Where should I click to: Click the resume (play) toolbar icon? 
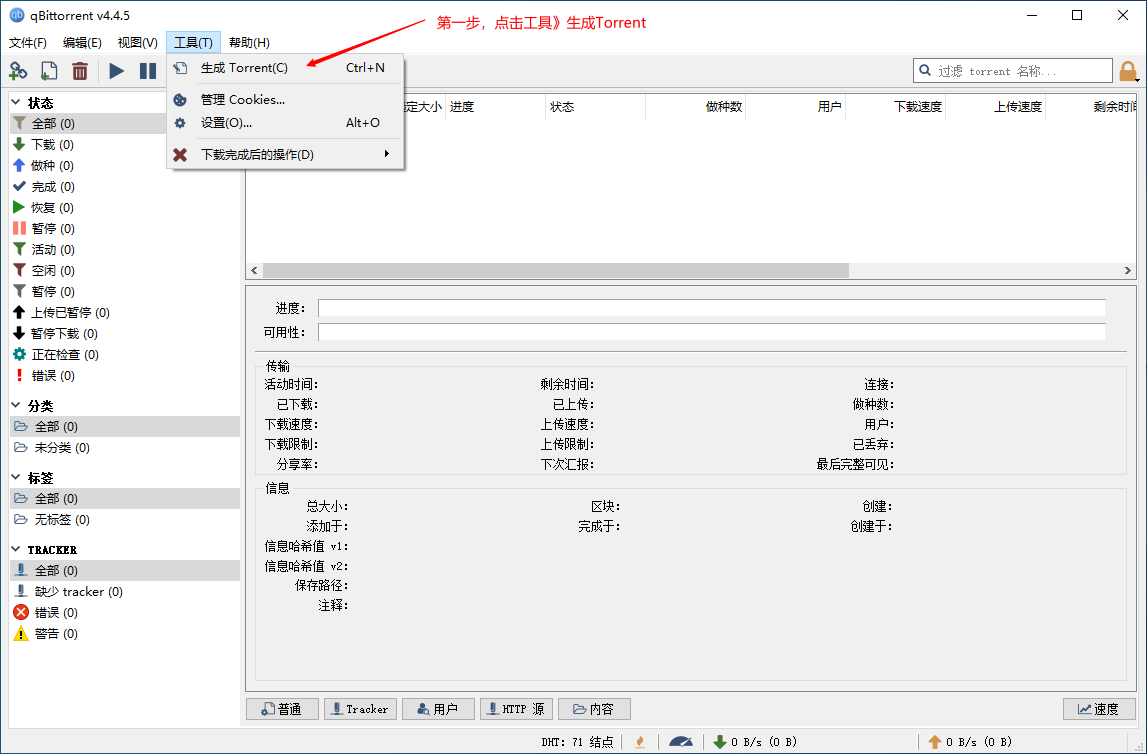click(116, 71)
